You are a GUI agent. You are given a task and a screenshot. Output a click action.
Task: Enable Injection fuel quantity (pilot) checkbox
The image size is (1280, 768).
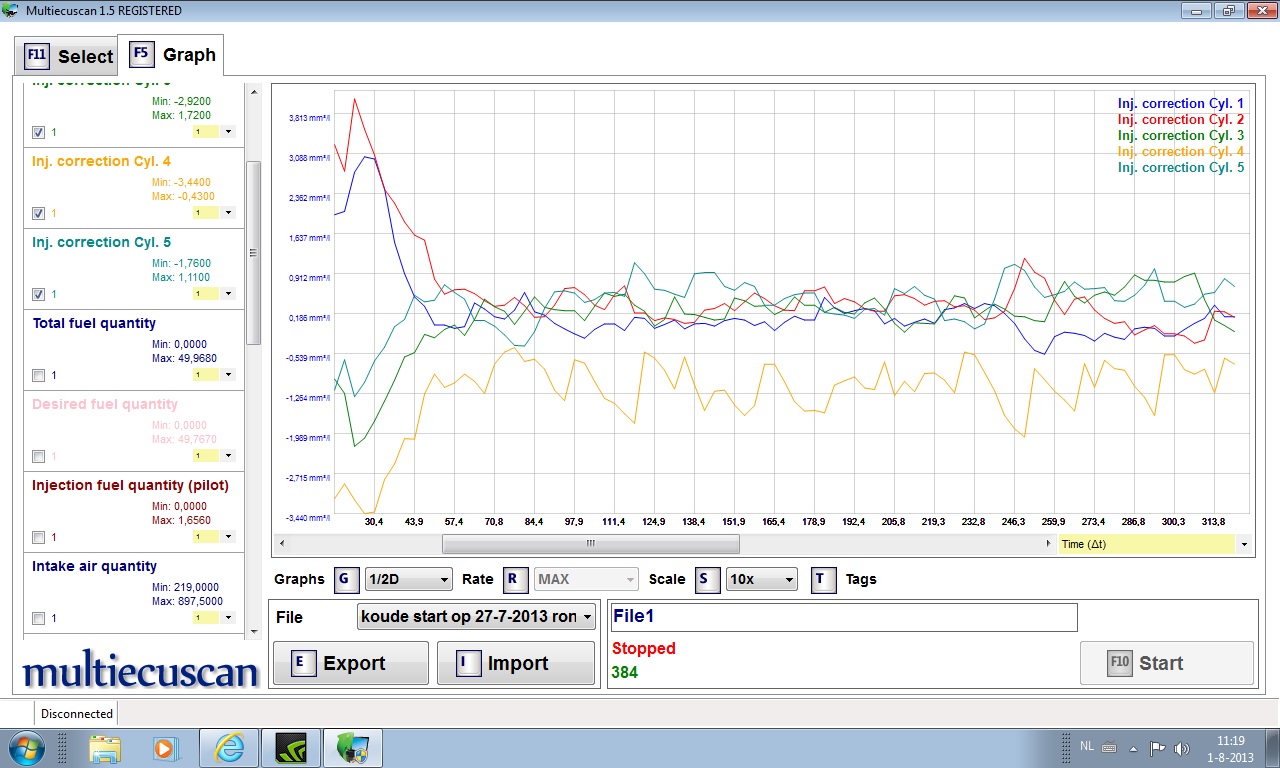[38, 537]
